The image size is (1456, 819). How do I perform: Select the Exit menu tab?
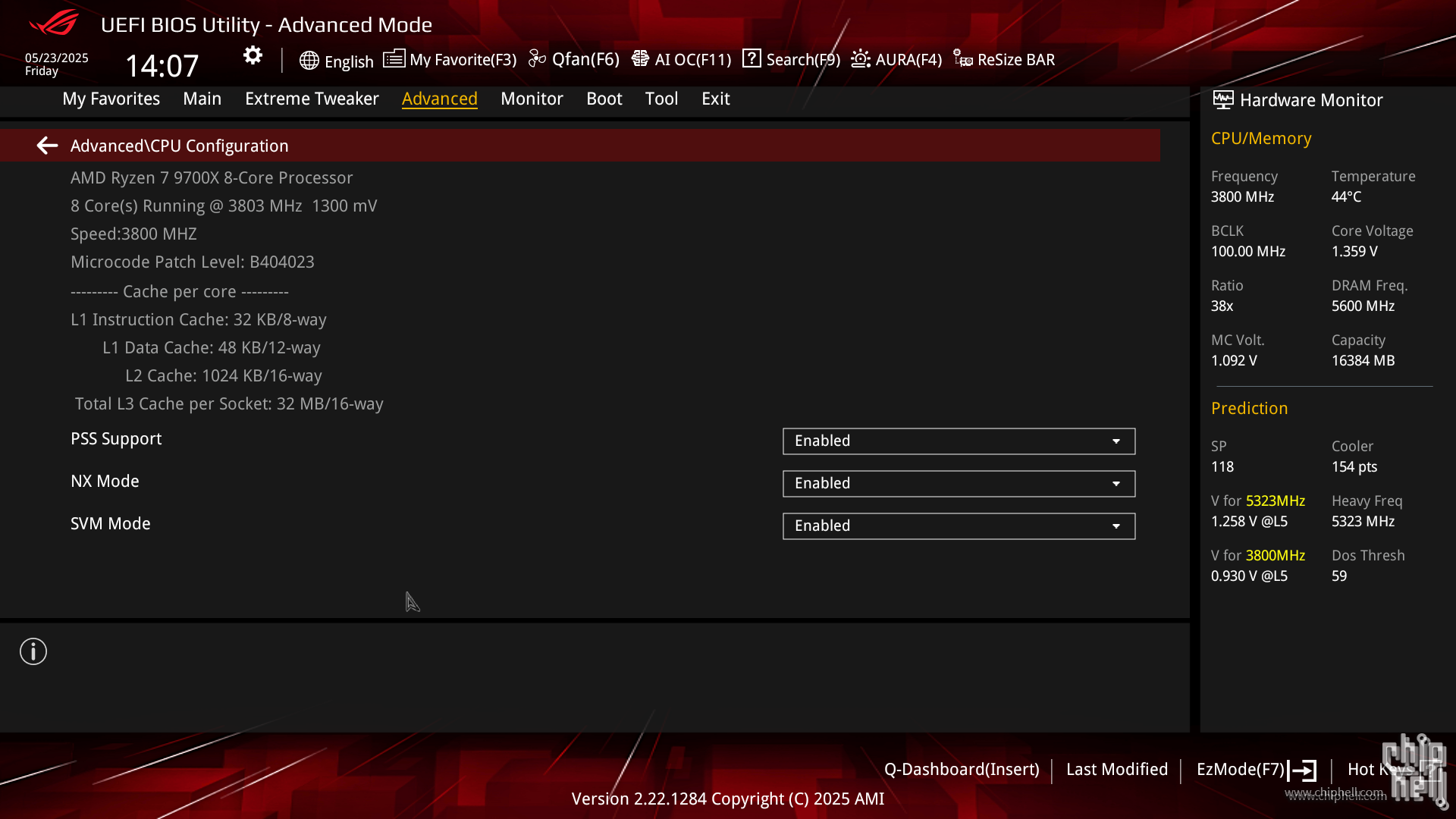point(716,99)
